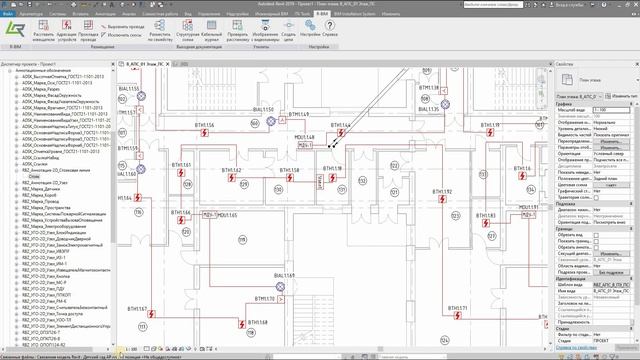Expand the RBZ_Аннотация 2D_Стояковая линия node
Screen dimensions: 640x360
(17, 170)
